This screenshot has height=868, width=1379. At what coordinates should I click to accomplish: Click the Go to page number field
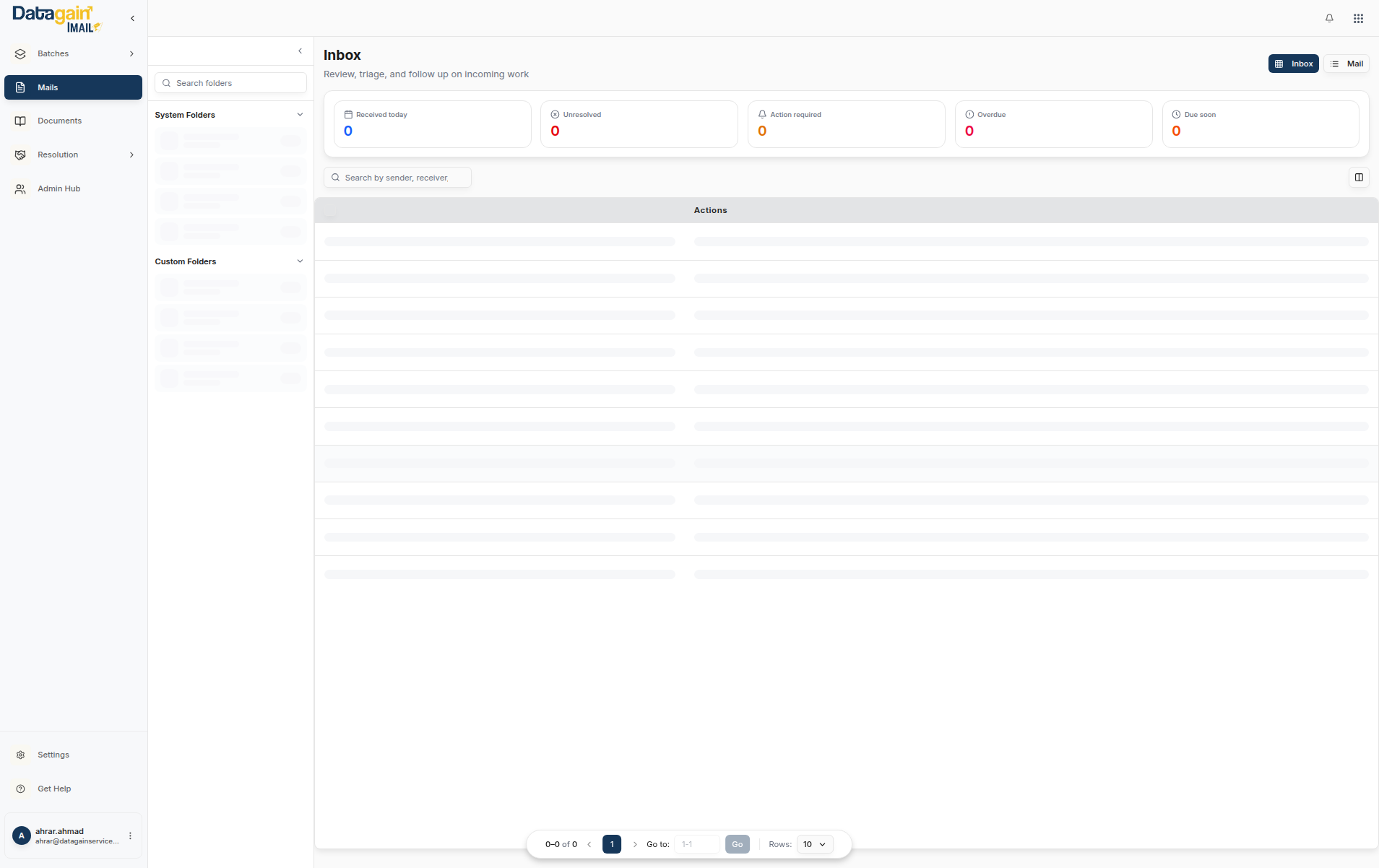(696, 844)
